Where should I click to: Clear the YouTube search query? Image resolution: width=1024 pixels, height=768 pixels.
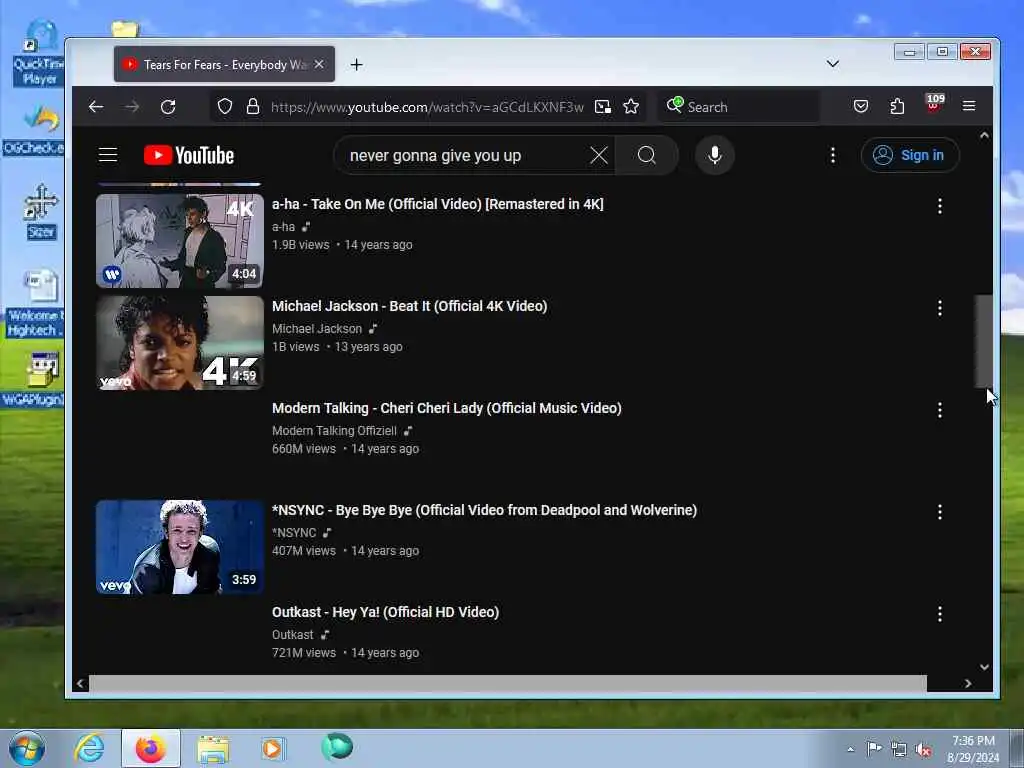coord(598,155)
